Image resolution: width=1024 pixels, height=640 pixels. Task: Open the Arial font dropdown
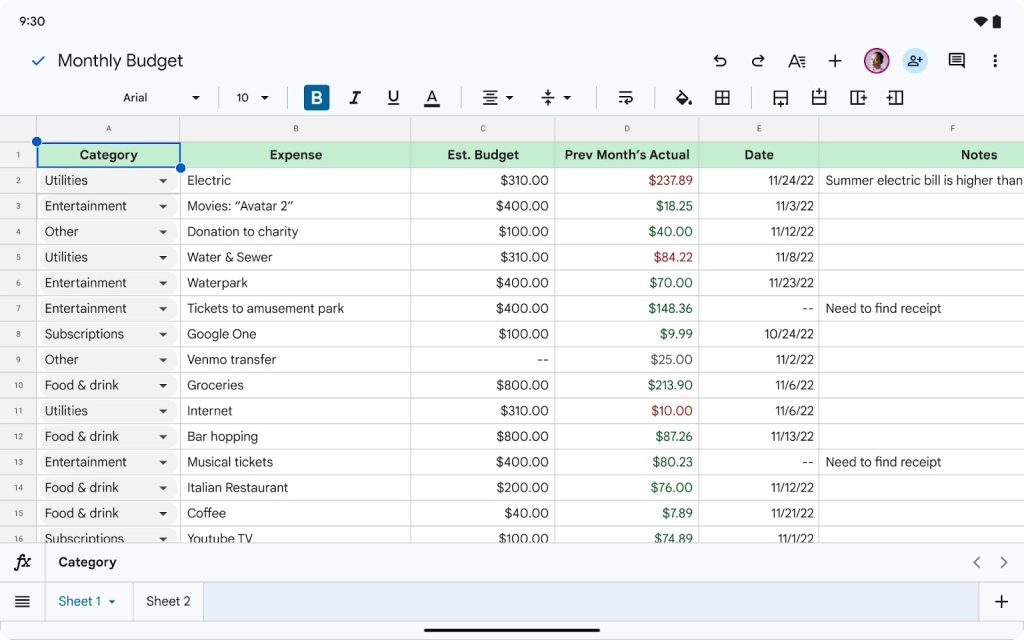click(161, 98)
